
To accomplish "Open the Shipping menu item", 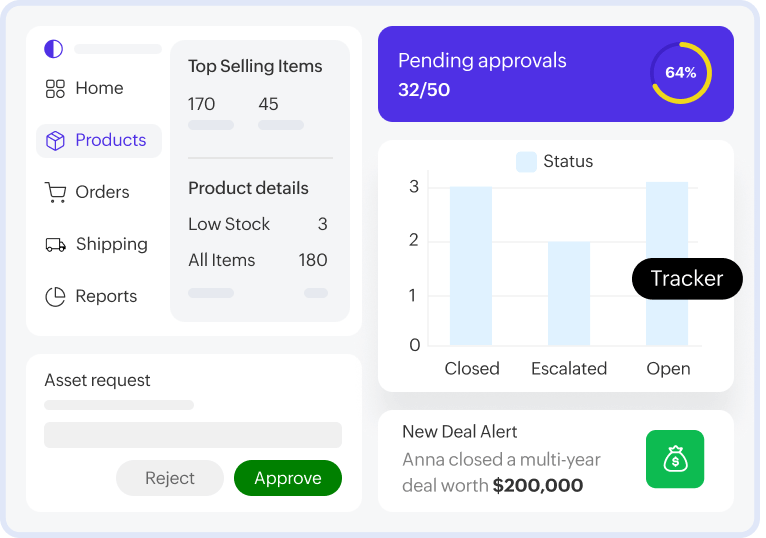I will [111, 244].
